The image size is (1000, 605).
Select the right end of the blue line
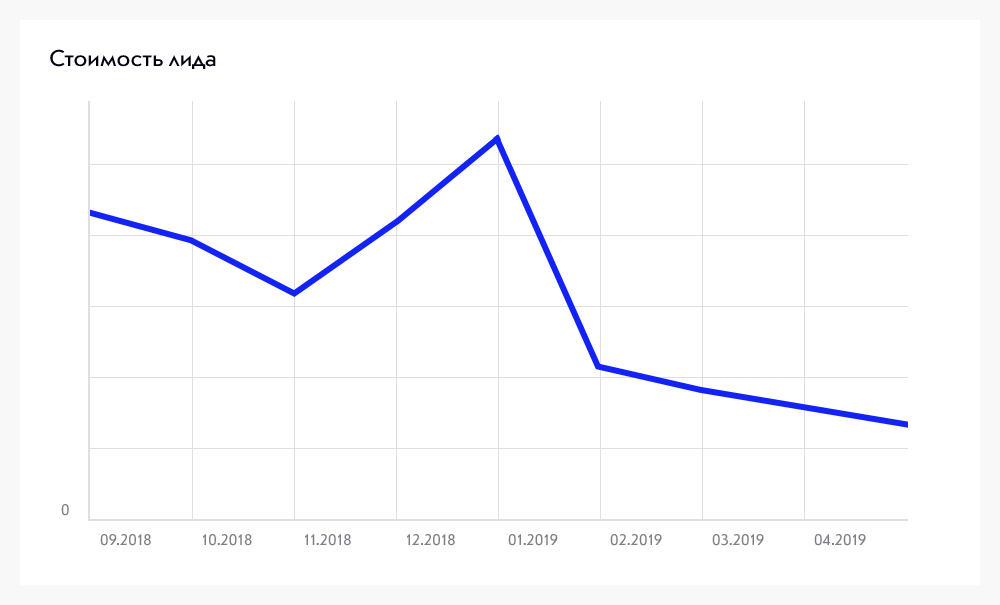click(x=906, y=425)
